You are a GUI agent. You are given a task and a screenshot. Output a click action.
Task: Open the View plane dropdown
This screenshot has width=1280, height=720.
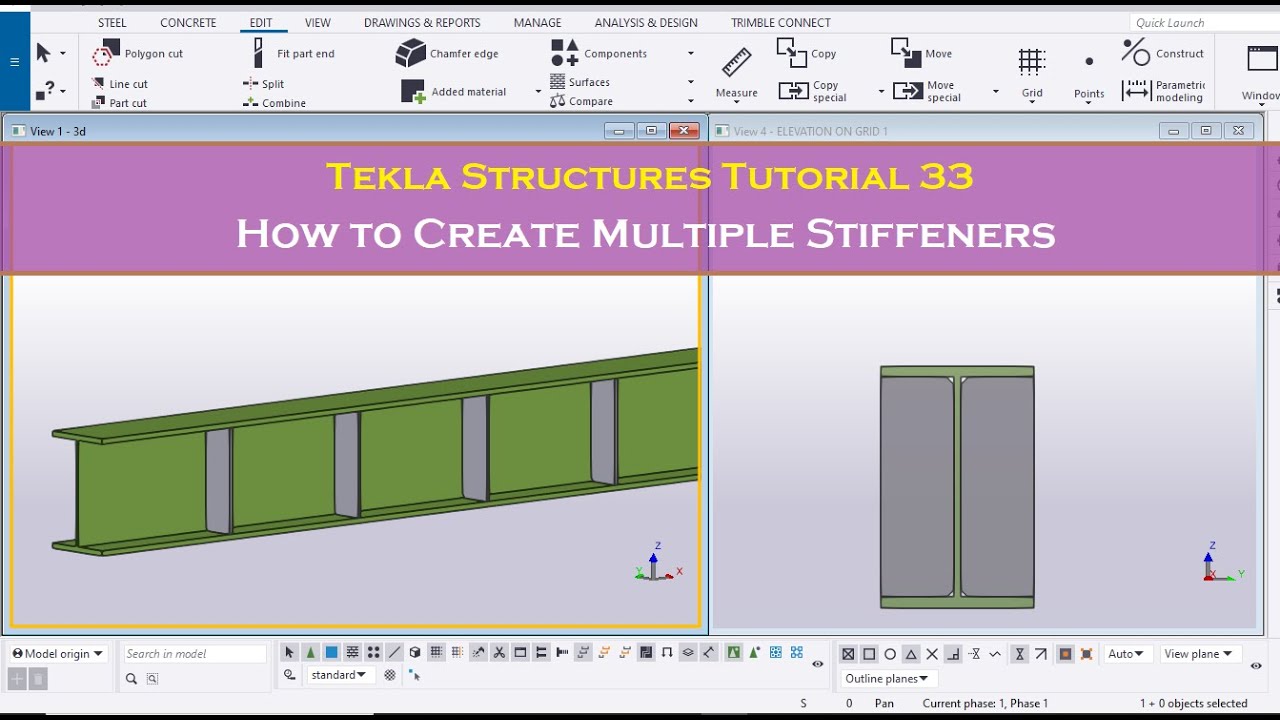[x=1199, y=654]
